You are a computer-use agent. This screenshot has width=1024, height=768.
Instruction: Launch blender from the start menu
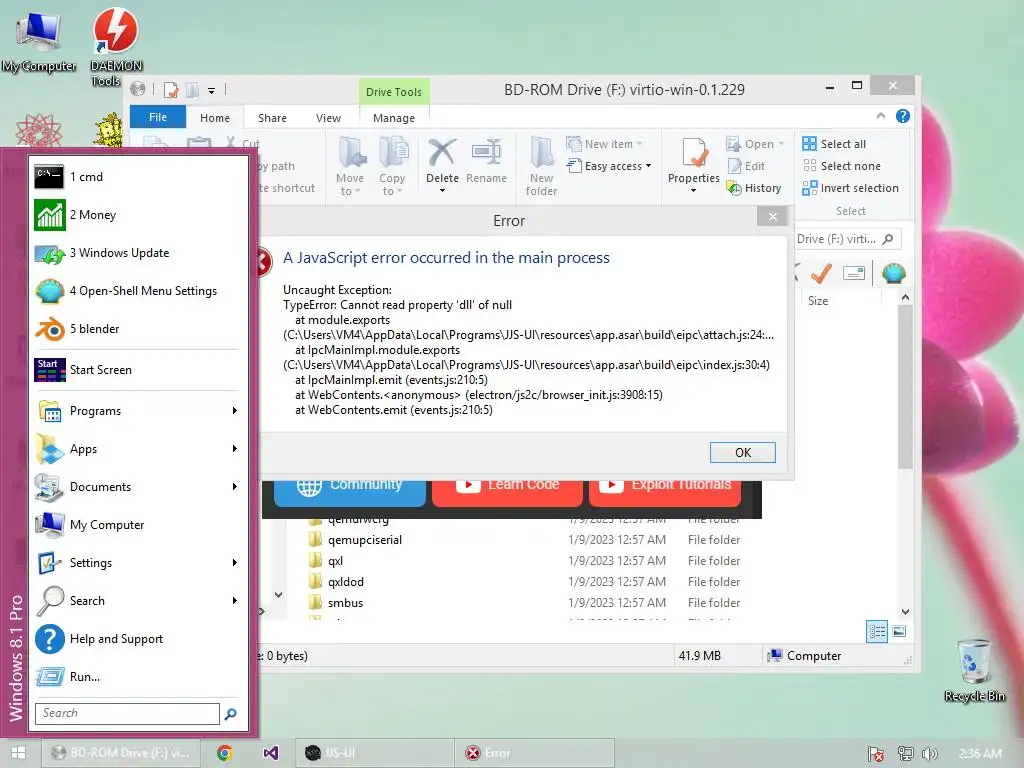pyautogui.click(x=139, y=328)
